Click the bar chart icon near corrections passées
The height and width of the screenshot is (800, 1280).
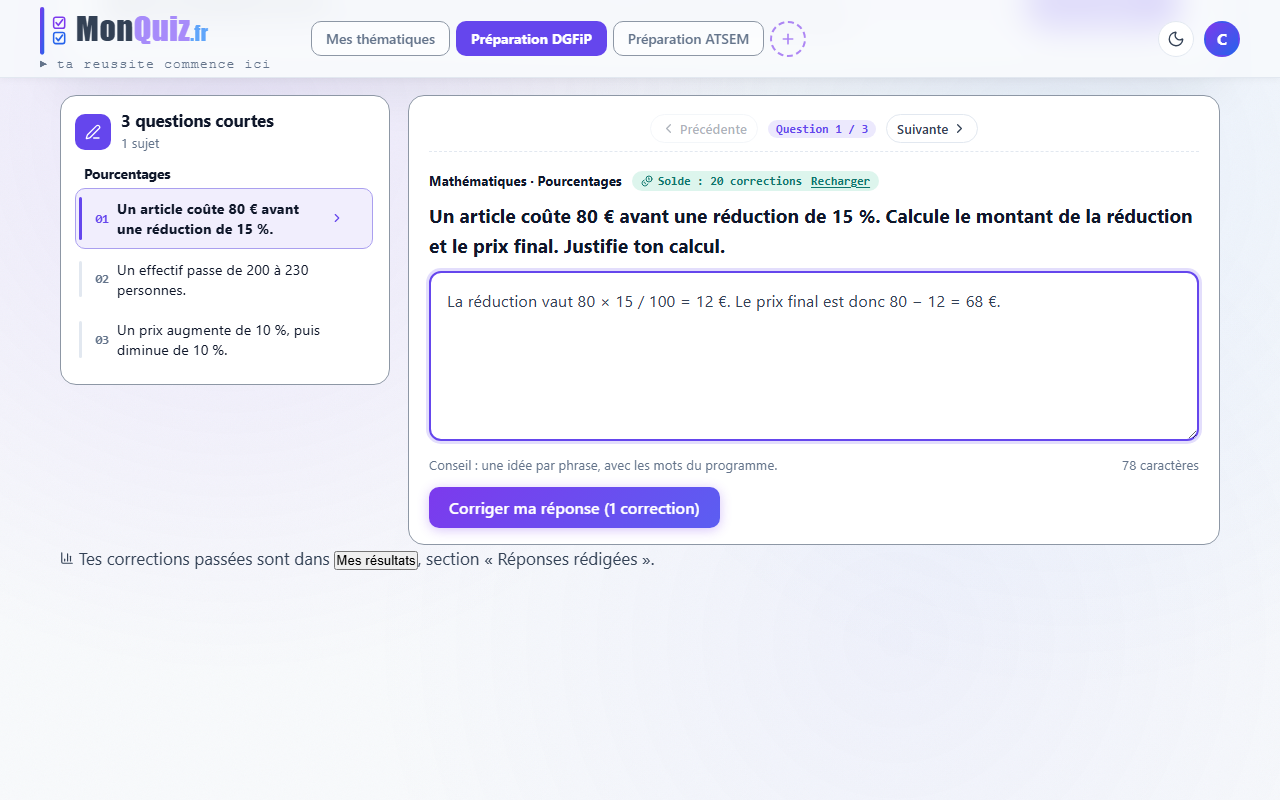pyautogui.click(x=67, y=559)
